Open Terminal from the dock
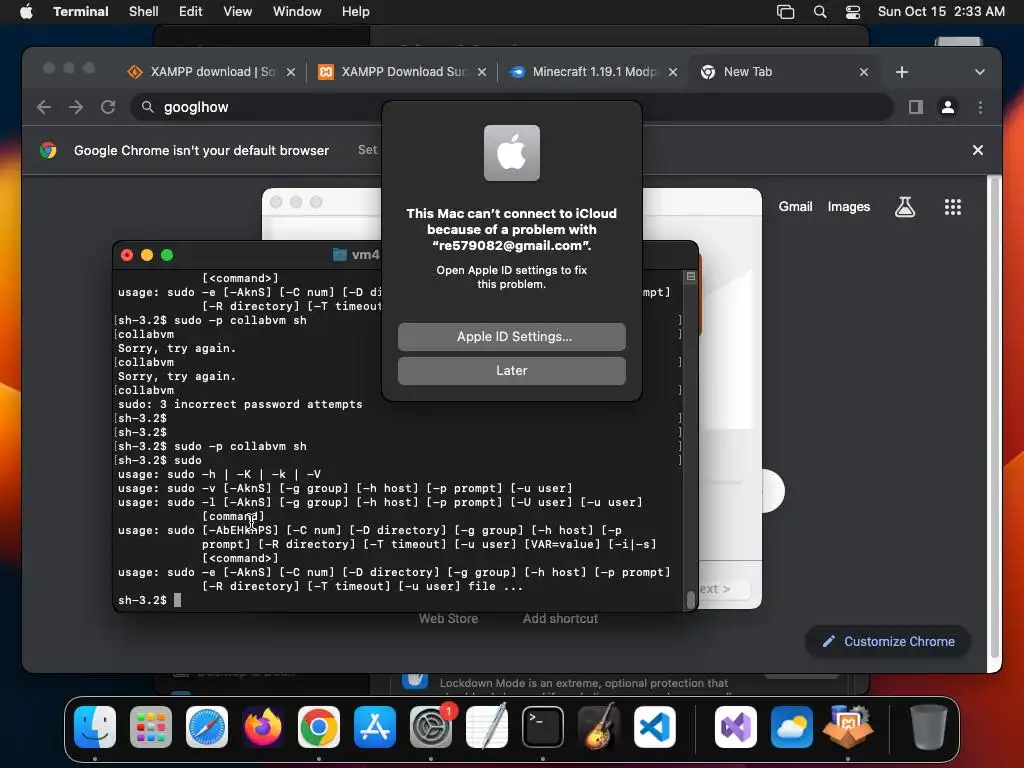 coord(543,726)
